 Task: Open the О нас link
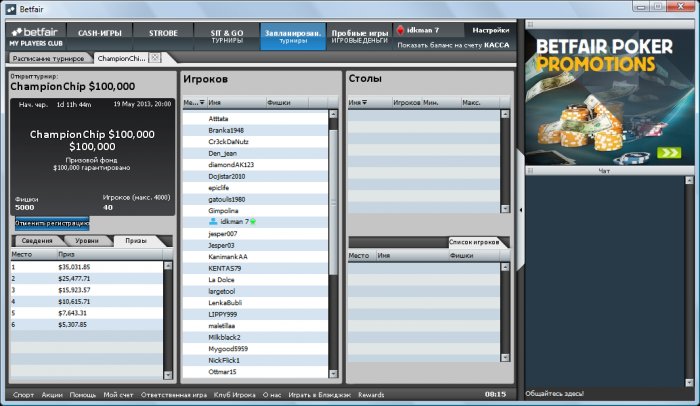272,394
